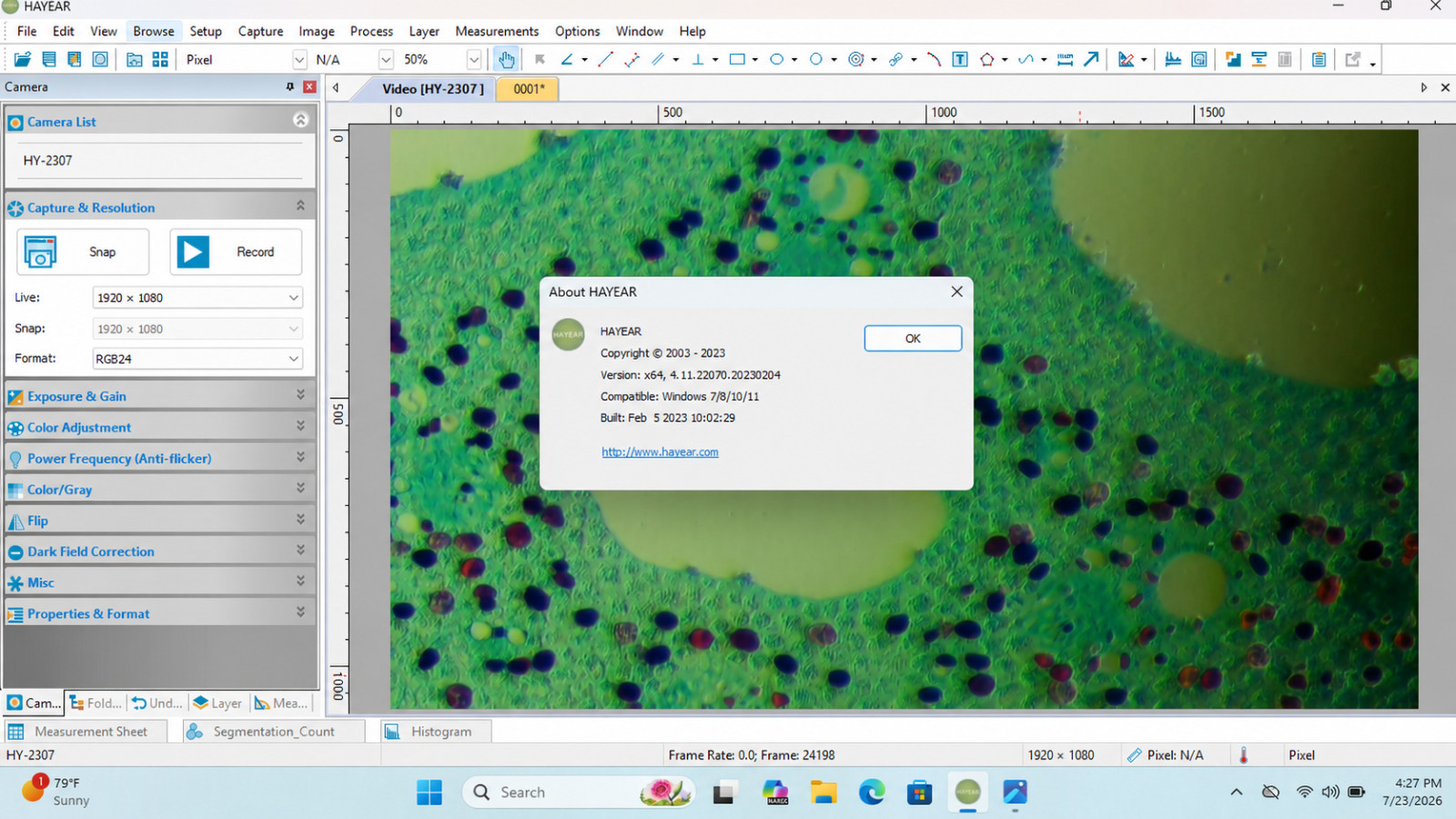Screen dimensions: 1456x819
Task: Select the two-circles linked tool
Action: [x=895, y=59]
